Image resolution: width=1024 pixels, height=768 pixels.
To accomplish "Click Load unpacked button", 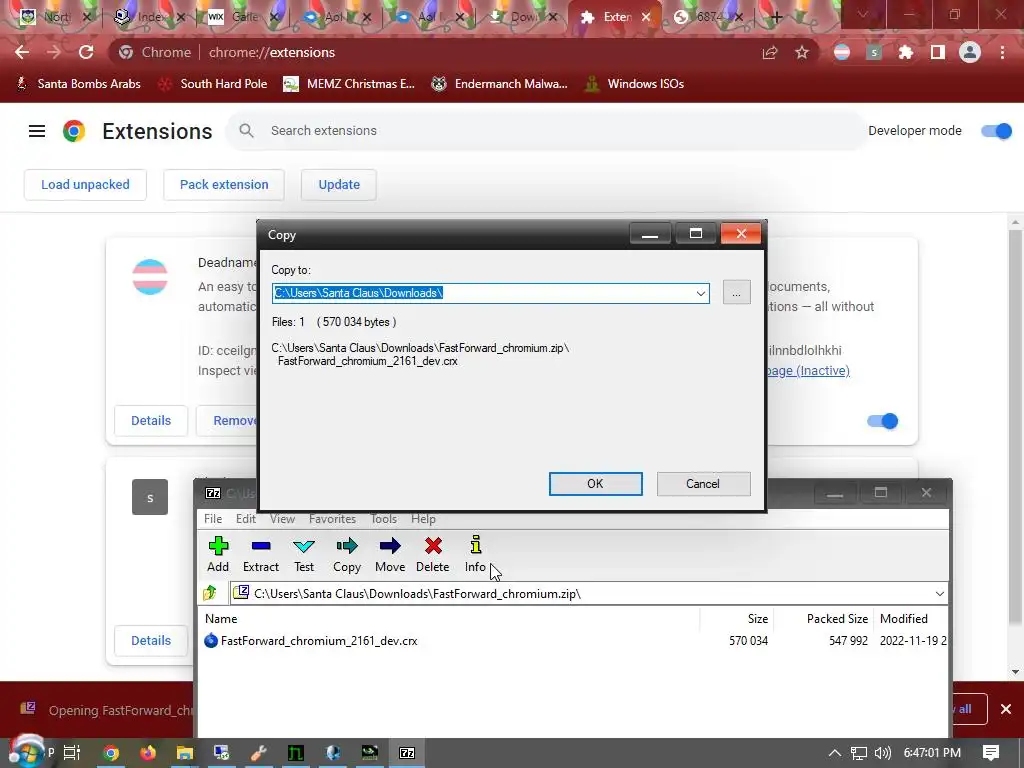I will pos(86,185).
